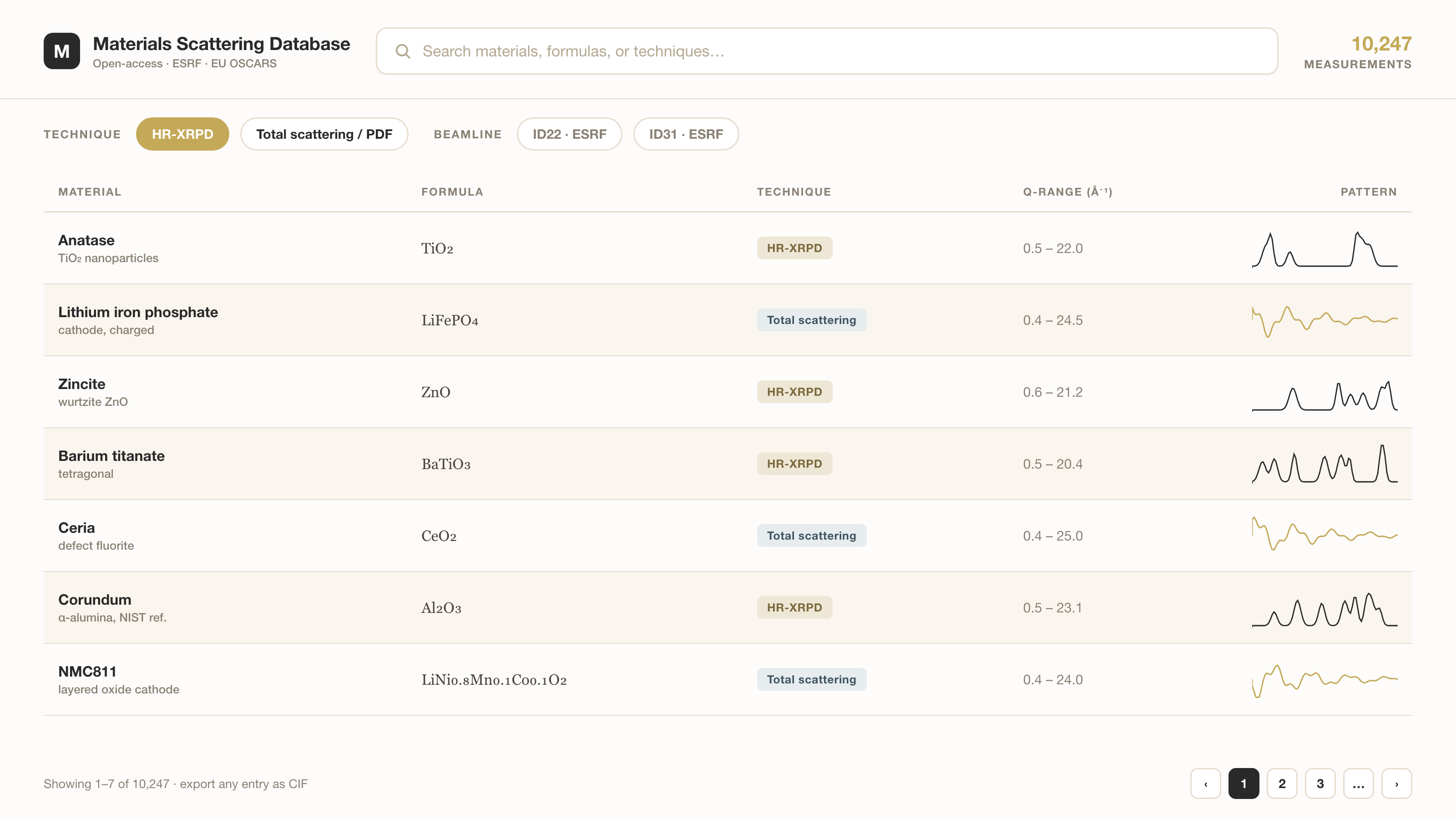
Task: Click the HR-XRPD tag on Barium titanate row
Action: (x=794, y=464)
